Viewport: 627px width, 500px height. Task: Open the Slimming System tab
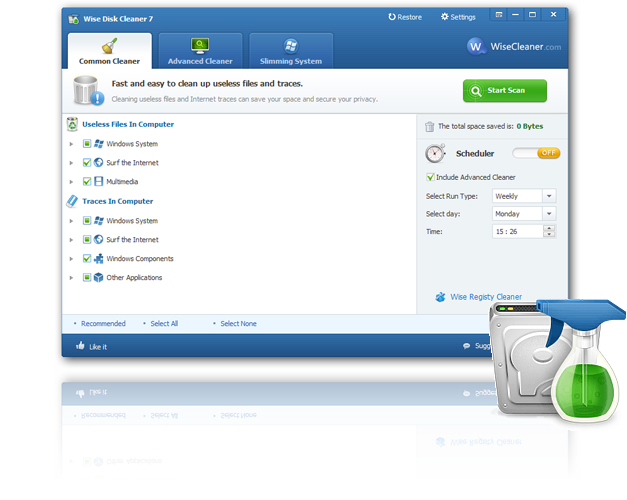[x=291, y=51]
